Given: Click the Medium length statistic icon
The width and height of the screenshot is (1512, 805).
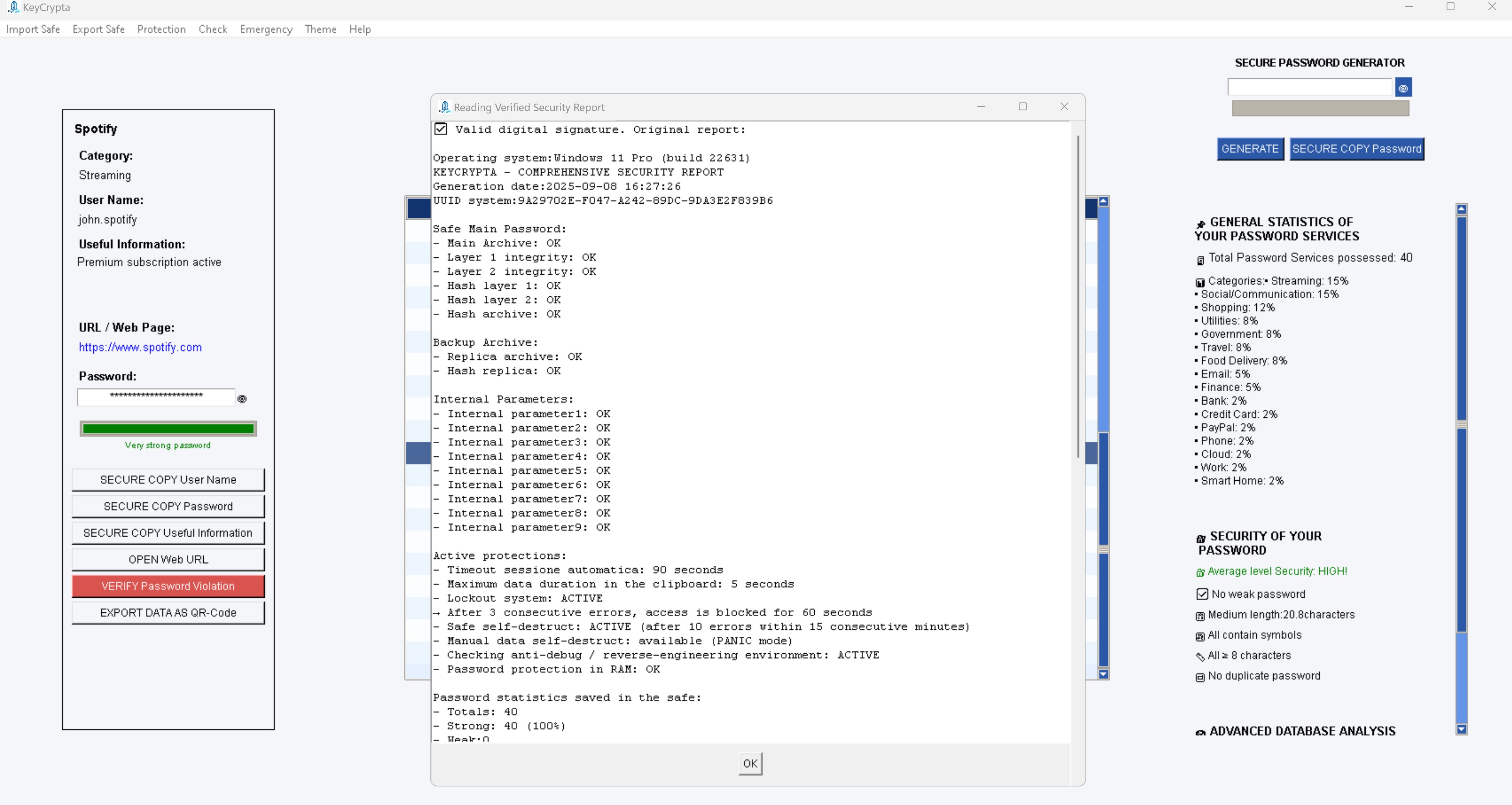Looking at the screenshot, I should tap(1200, 615).
